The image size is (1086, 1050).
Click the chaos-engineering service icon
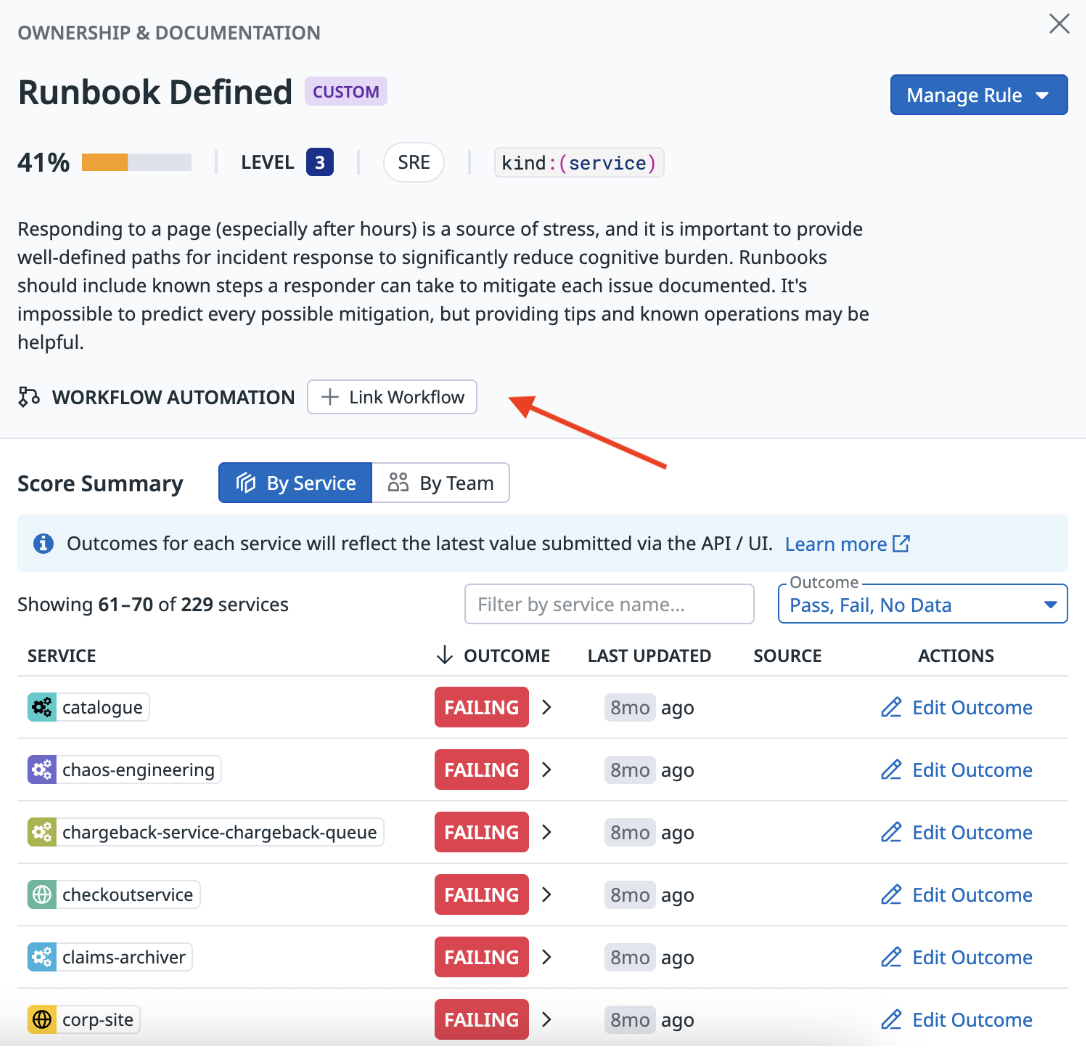pos(41,770)
